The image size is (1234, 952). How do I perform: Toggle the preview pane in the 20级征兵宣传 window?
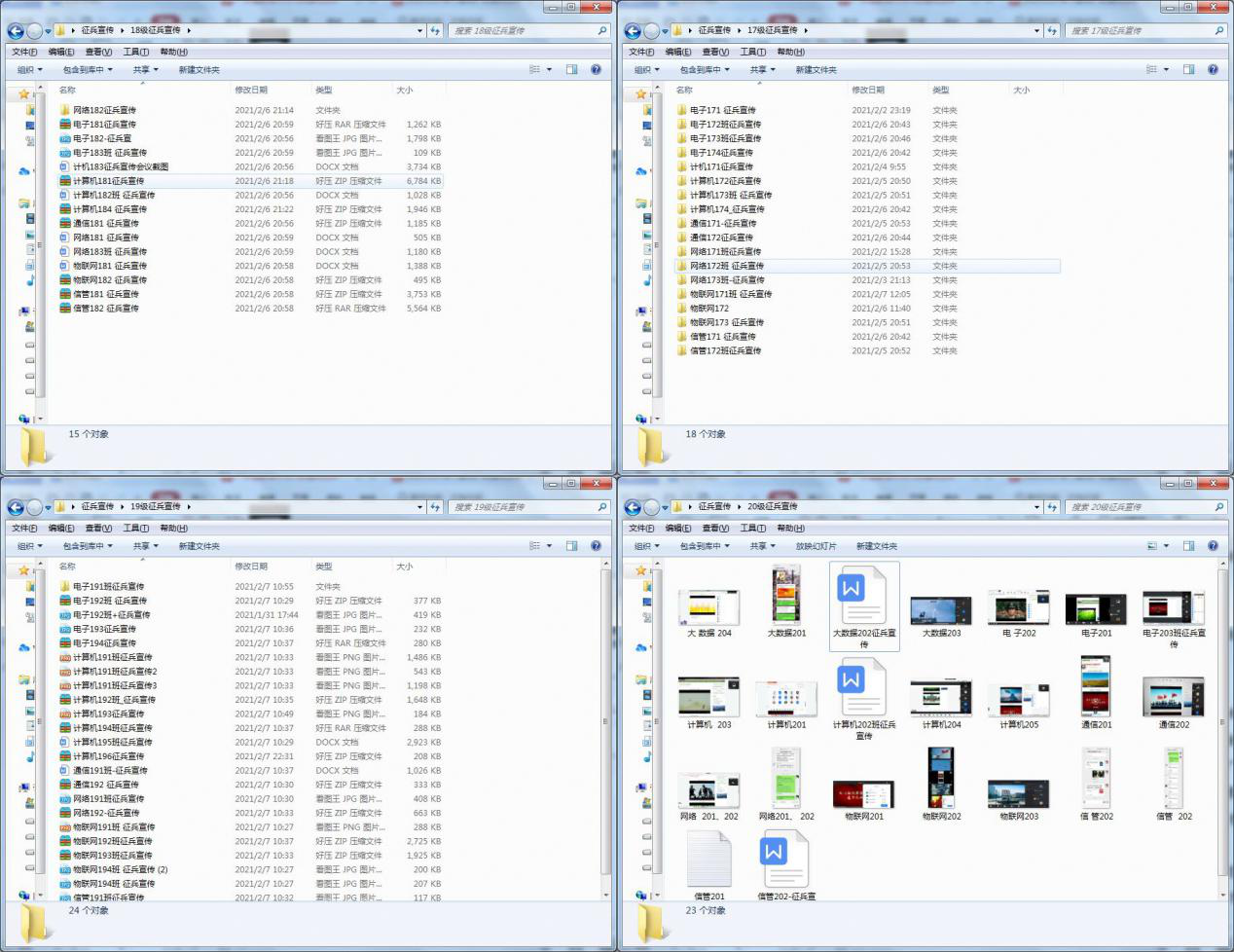click(1188, 546)
